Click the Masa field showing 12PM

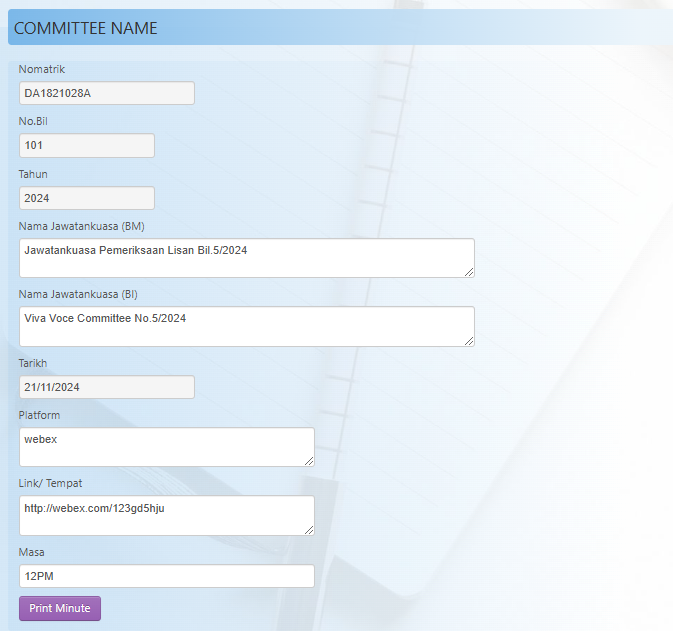[166, 576]
